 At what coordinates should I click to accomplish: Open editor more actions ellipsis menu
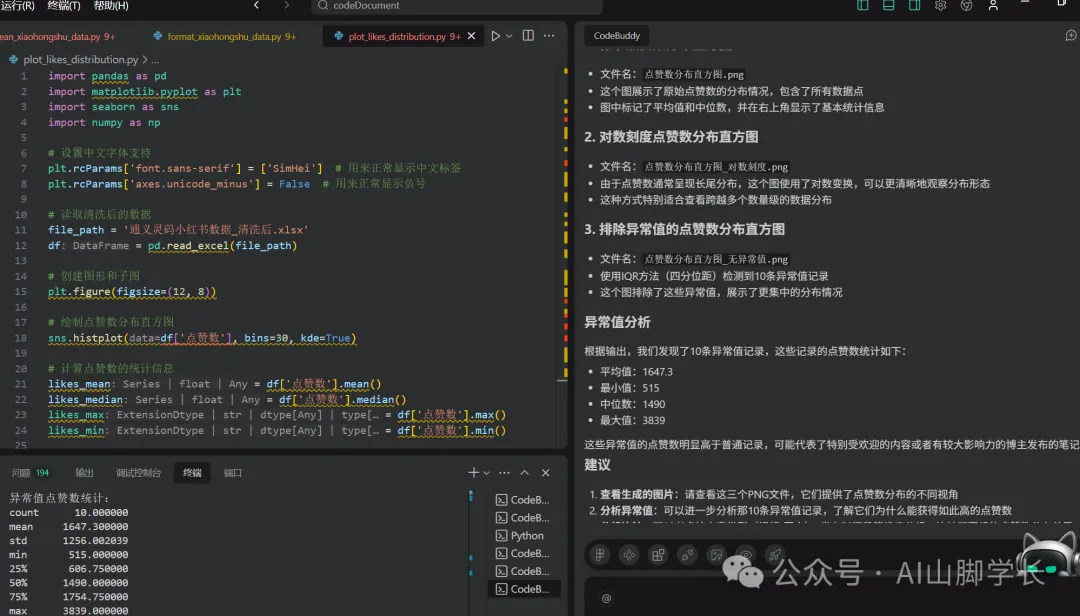549,36
